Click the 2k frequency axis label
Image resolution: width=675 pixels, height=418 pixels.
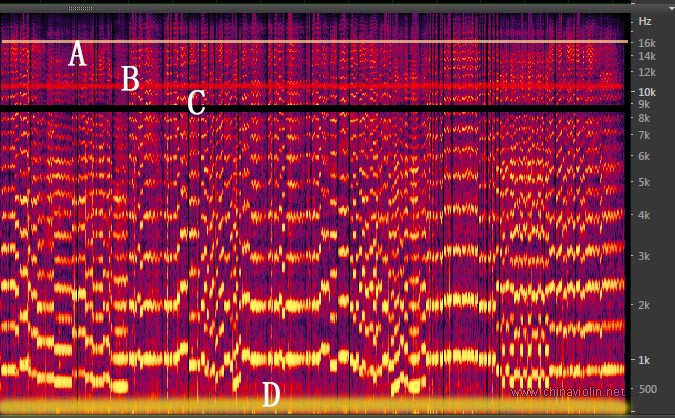coord(645,305)
